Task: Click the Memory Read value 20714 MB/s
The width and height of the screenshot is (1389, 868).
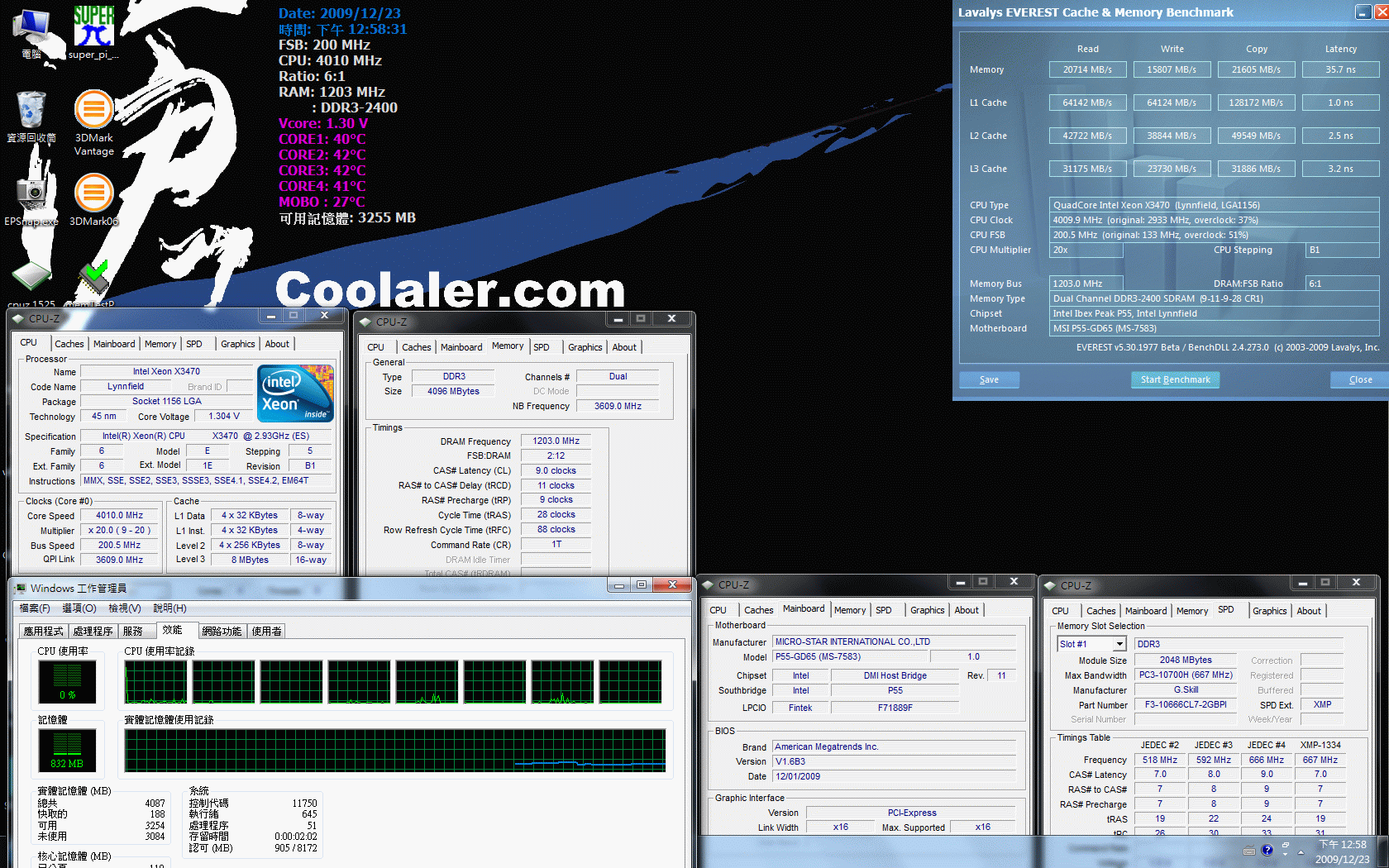Action: tap(1088, 70)
